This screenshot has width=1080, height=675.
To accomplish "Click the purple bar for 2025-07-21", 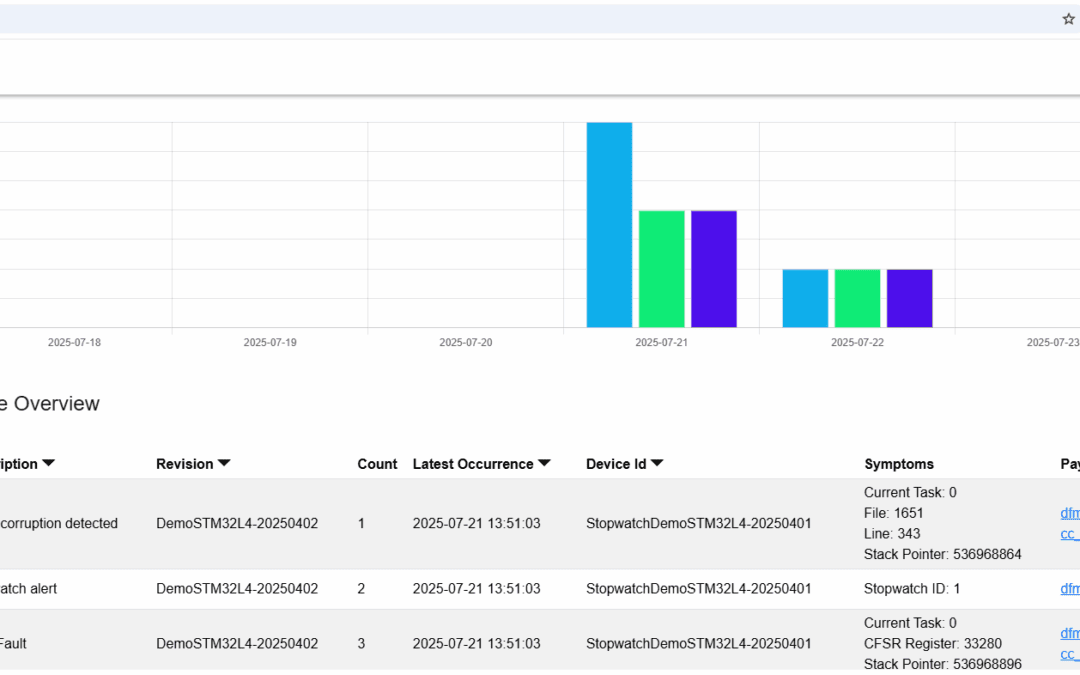I will point(714,269).
